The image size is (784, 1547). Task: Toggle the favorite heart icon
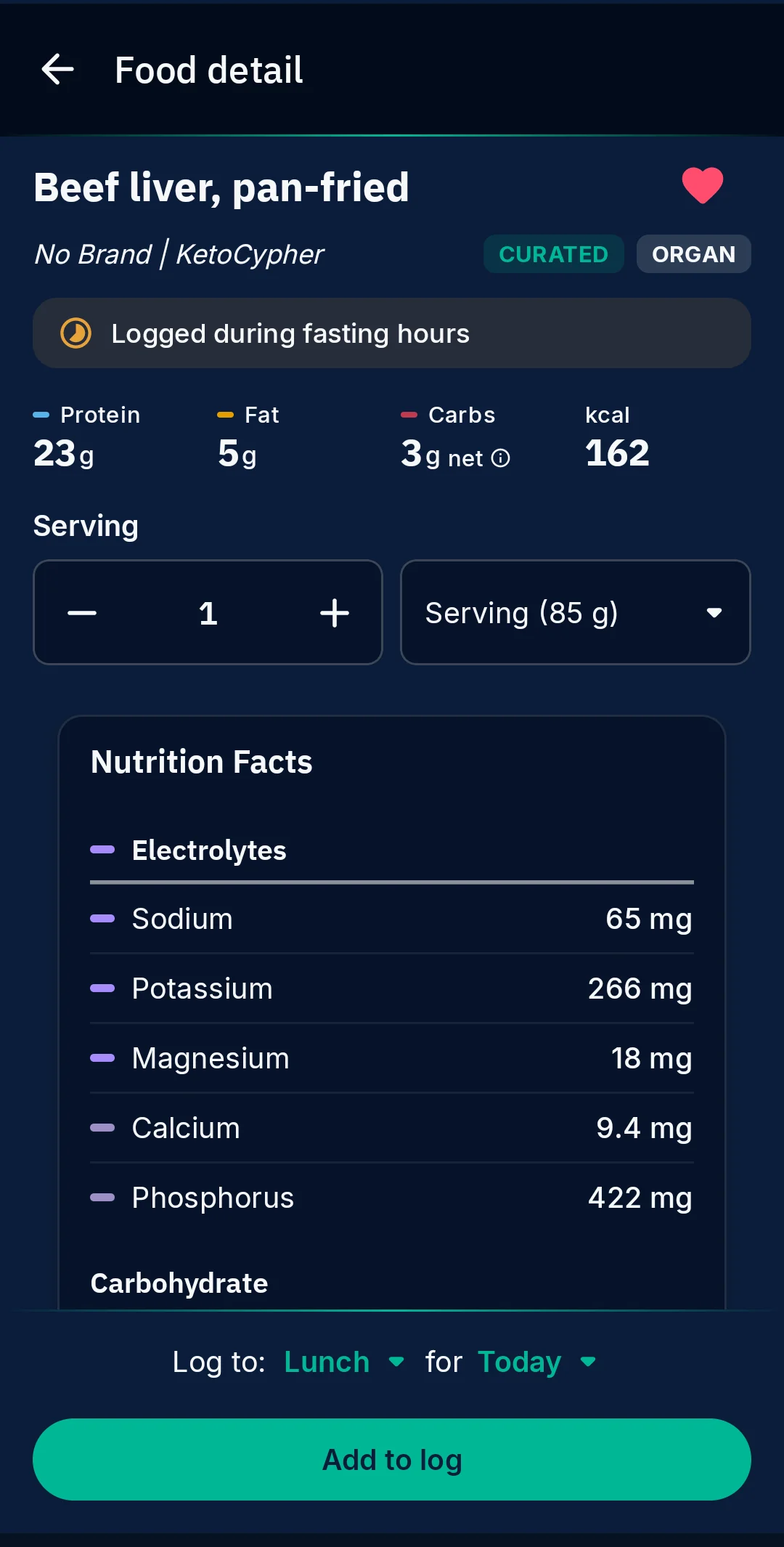coord(702,186)
